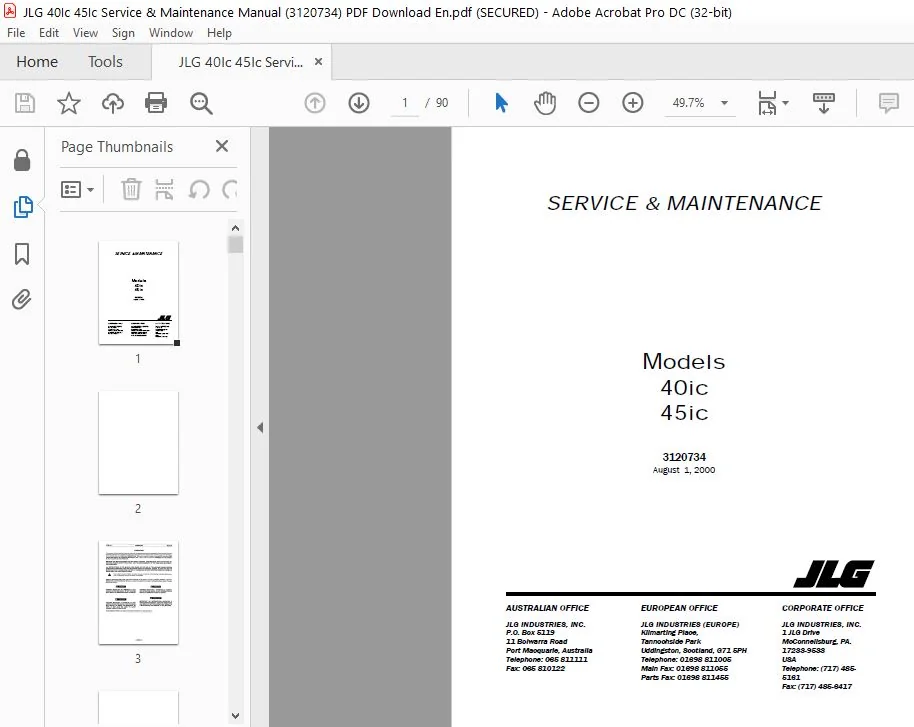Viewport: 914px width, 727px height.
Task: Activate the Selection arrow tool
Action: [x=501, y=103]
